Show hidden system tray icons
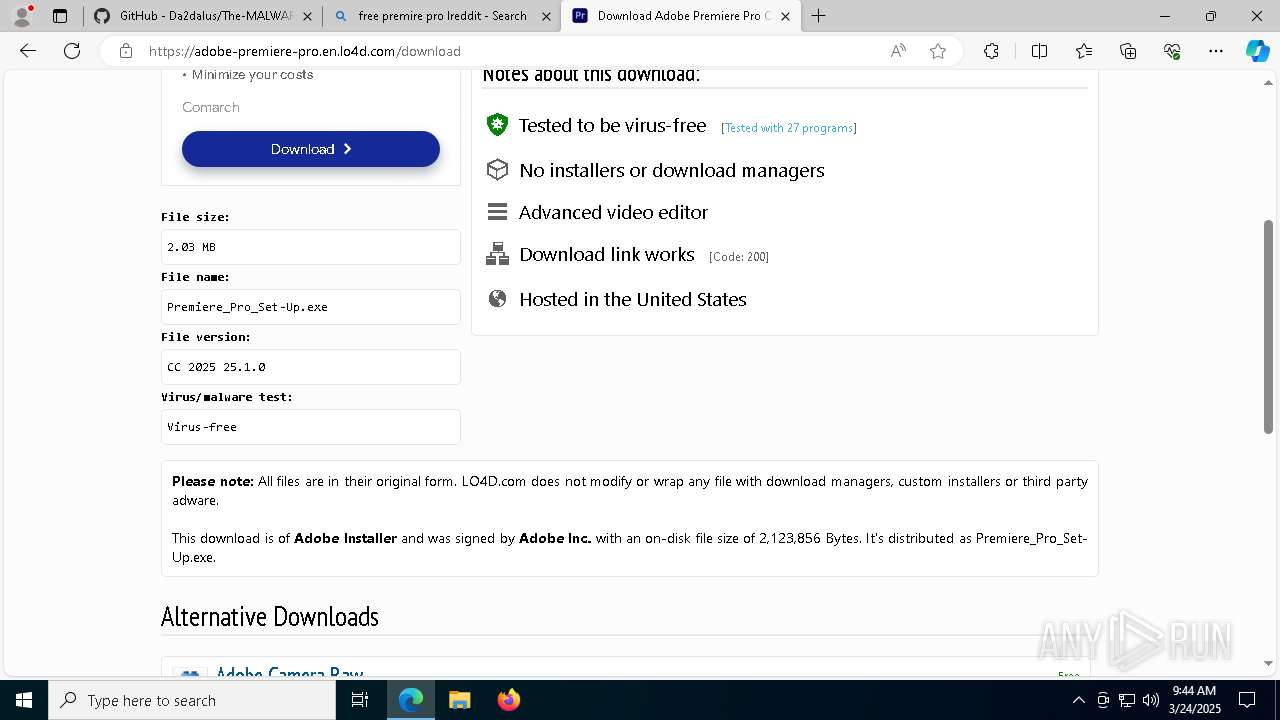The width and height of the screenshot is (1280, 720). pyautogui.click(x=1078, y=700)
